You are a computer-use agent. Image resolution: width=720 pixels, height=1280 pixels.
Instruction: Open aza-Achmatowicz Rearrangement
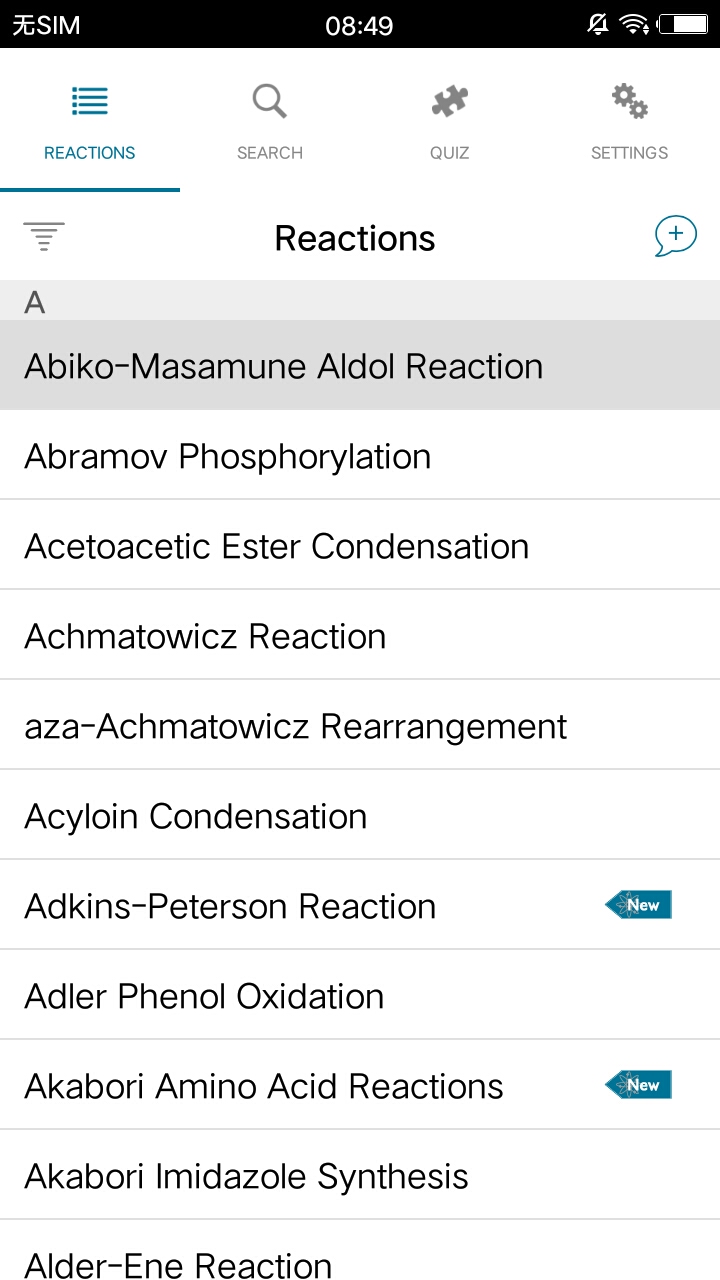[x=296, y=726]
